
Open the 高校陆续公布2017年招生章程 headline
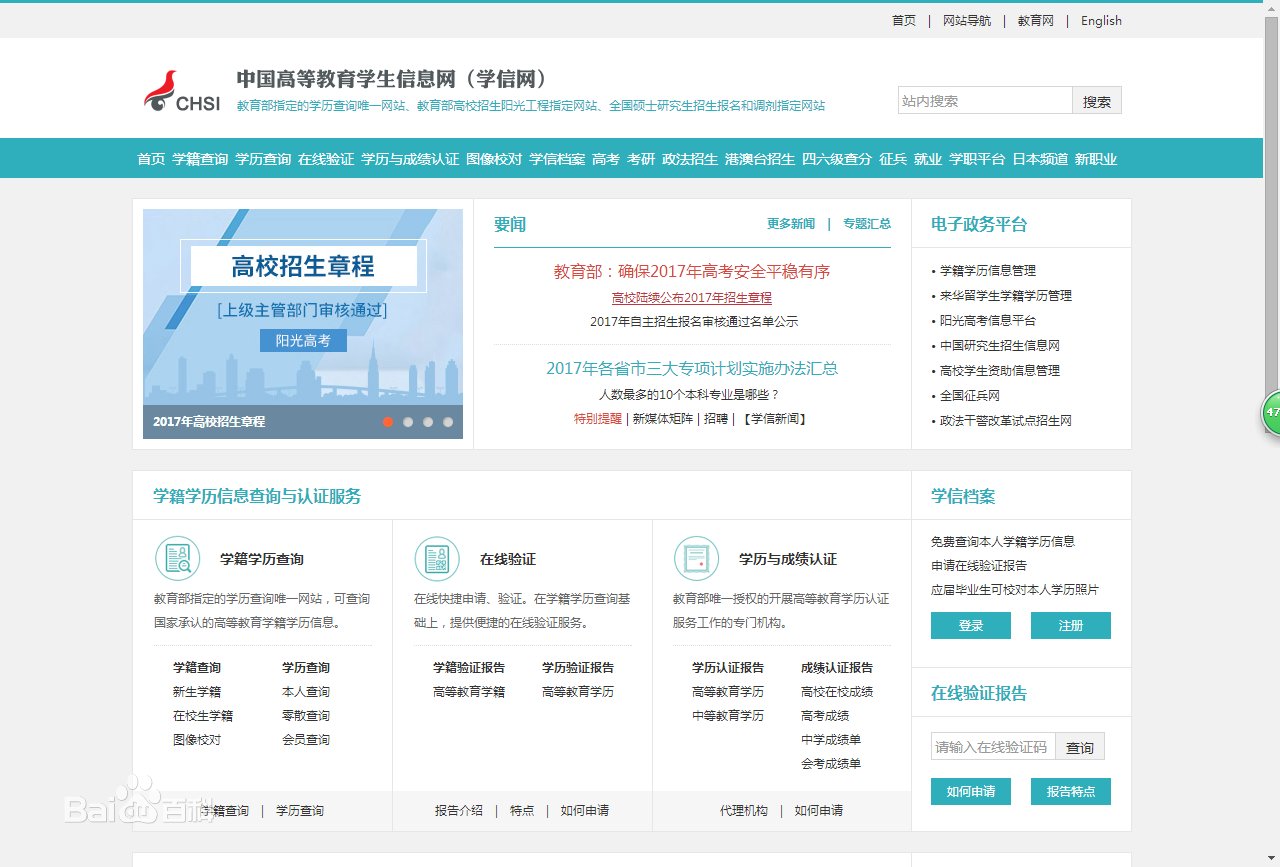point(691,298)
